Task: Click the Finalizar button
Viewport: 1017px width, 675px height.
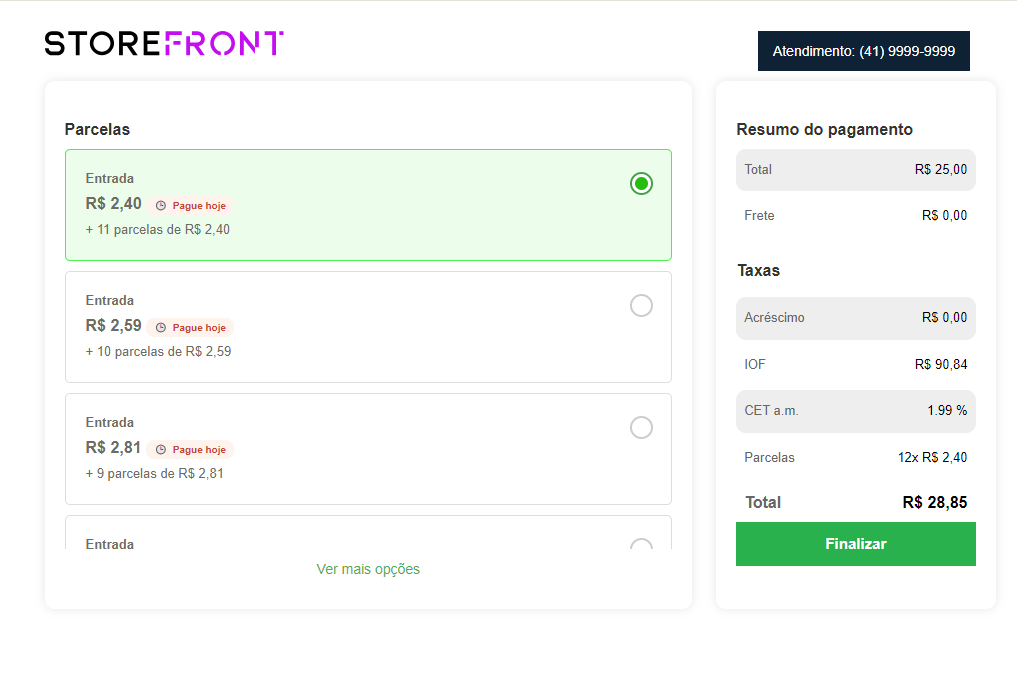Action: click(855, 544)
